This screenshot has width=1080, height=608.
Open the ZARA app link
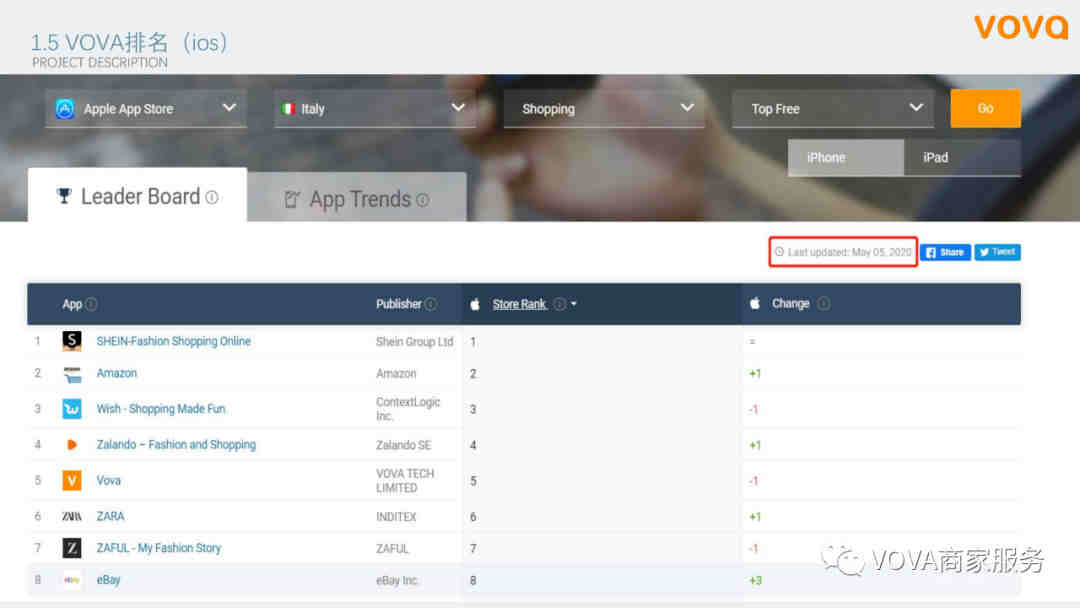coord(110,516)
